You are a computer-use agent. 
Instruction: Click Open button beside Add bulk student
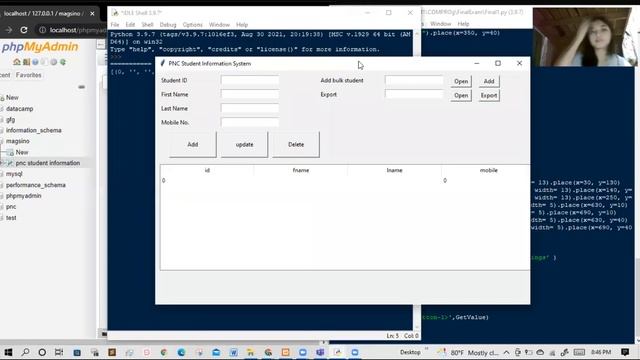tap(461, 81)
